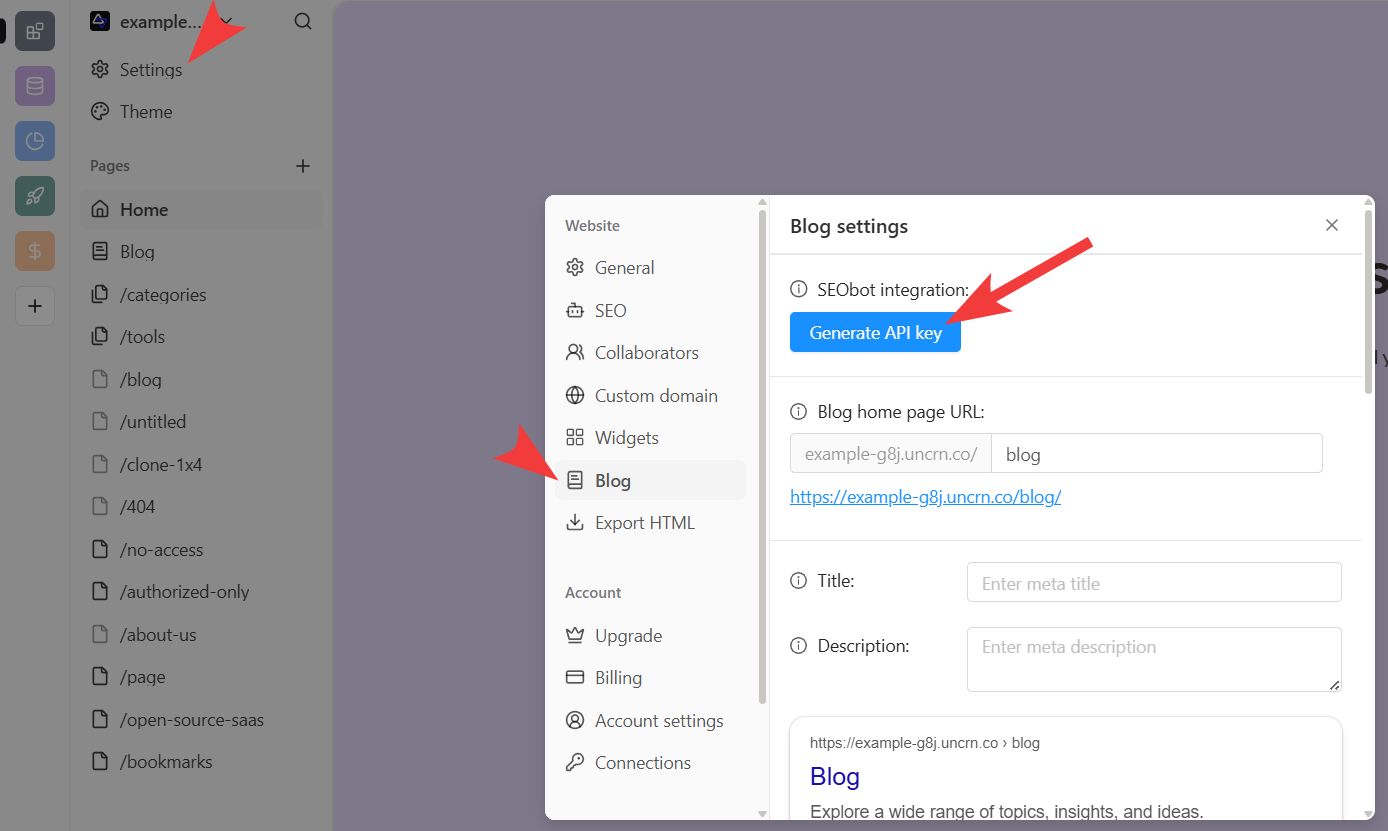Screen dimensions: 1388x831
Task: Click the settings menu scrollbar
Action: (763, 450)
